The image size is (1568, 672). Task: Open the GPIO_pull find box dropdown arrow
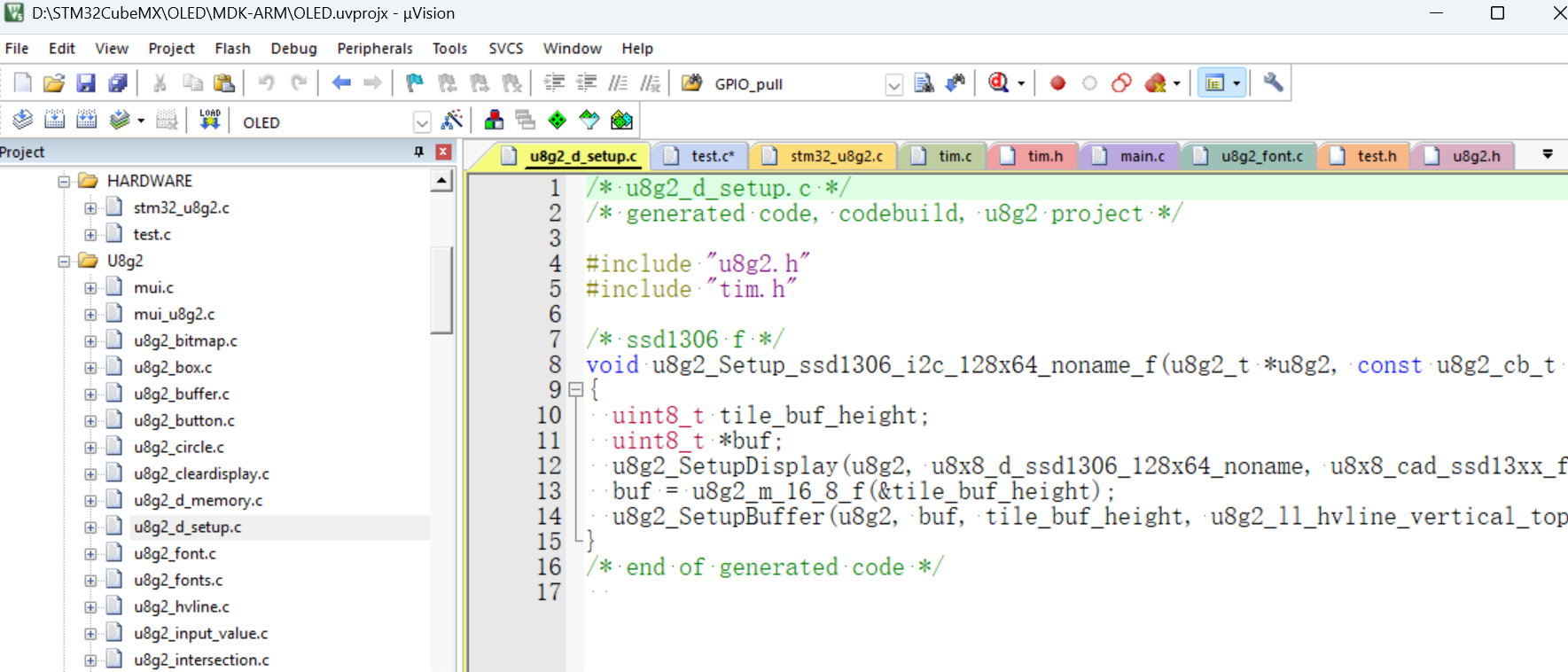894,85
